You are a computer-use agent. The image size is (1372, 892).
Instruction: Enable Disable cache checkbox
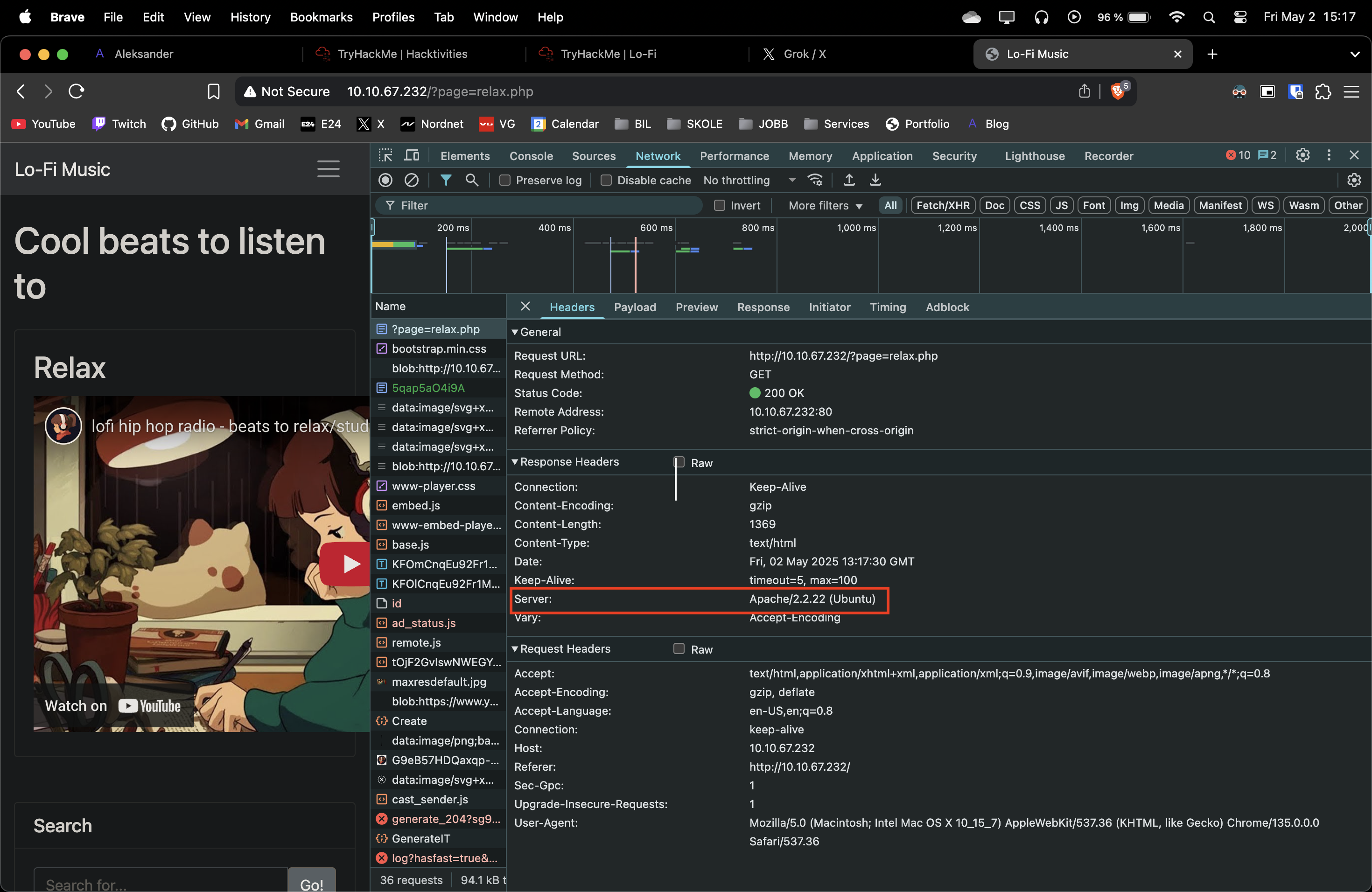[606, 181]
